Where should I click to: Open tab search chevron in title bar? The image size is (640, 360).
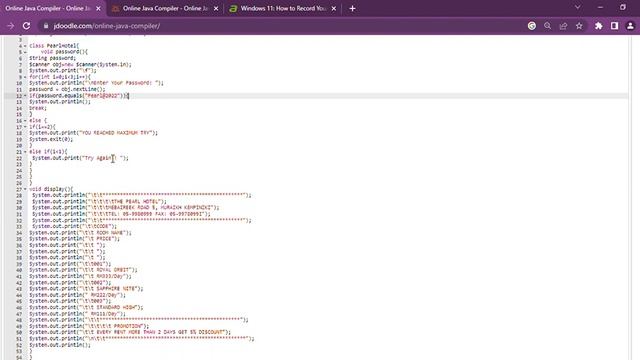(578, 7)
